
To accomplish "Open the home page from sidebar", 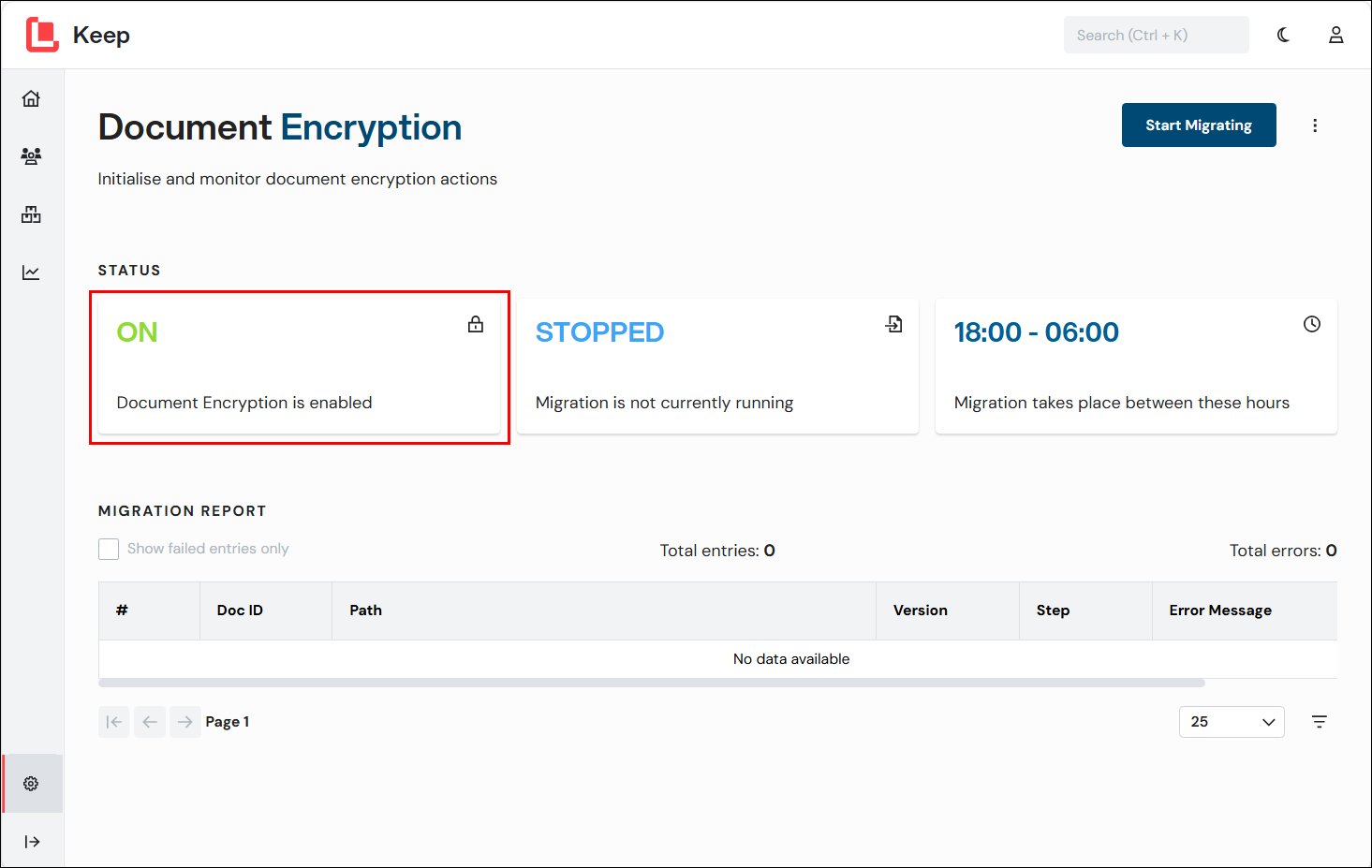I will pyautogui.click(x=31, y=98).
